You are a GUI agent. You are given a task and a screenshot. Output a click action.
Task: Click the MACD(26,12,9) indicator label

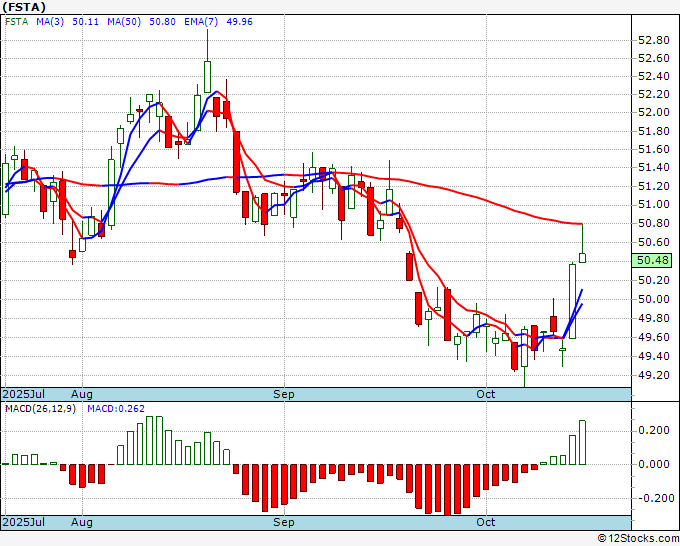coord(40,409)
